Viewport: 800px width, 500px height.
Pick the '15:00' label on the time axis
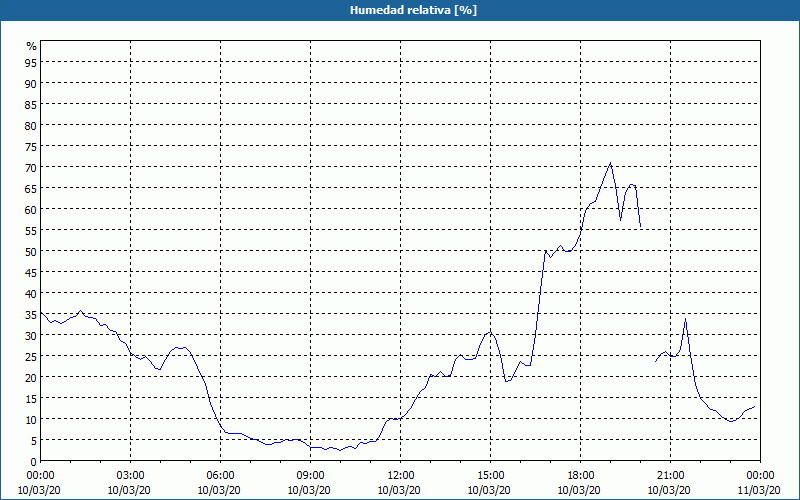point(490,476)
